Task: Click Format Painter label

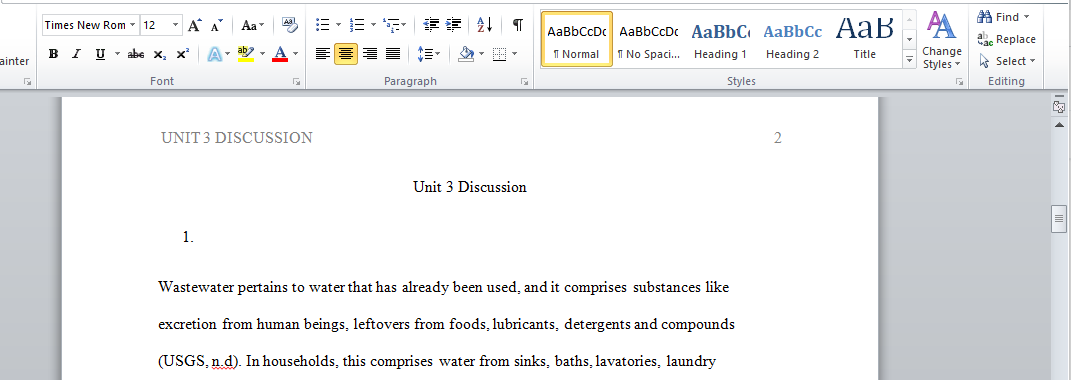Action: 15,61
